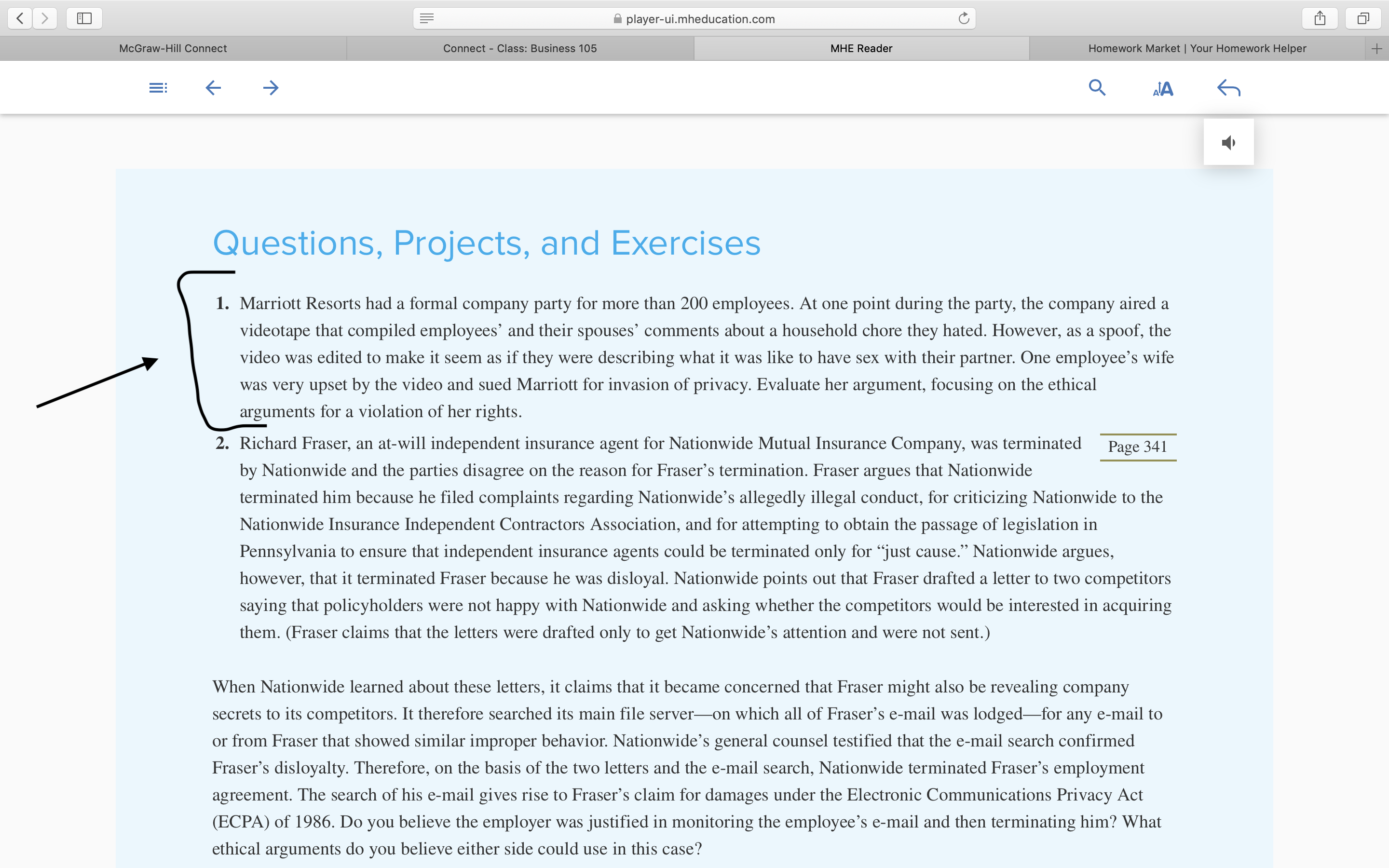Switch to Homework Market tab
The height and width of the screenshot is (868, 1389).
pos(1197,48)
